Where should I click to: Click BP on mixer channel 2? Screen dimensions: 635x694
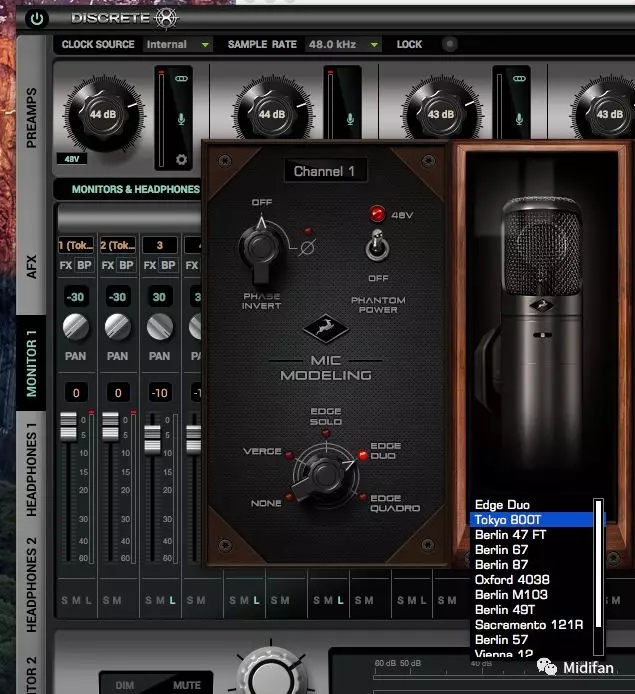point(127,265)
